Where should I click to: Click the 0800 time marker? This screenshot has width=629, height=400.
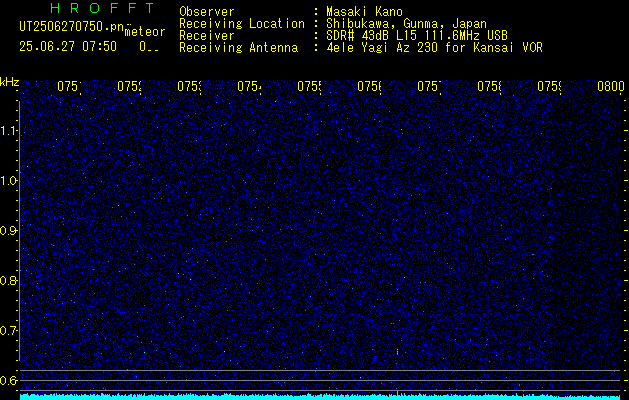[611, 87]
